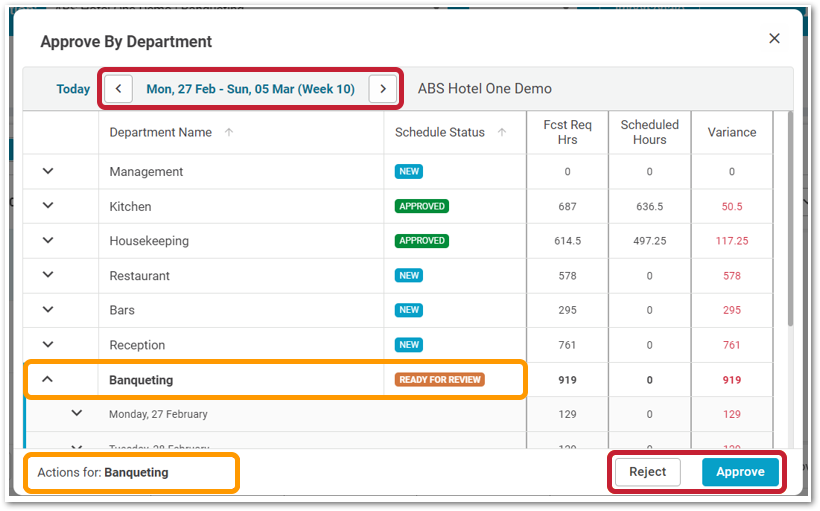Click the Variance column header
This screenshot has height=511, width=820.
tap(731, 132)
